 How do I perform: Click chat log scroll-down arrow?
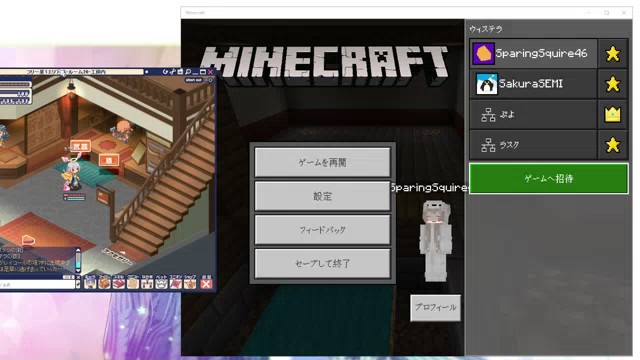[78, 270]
